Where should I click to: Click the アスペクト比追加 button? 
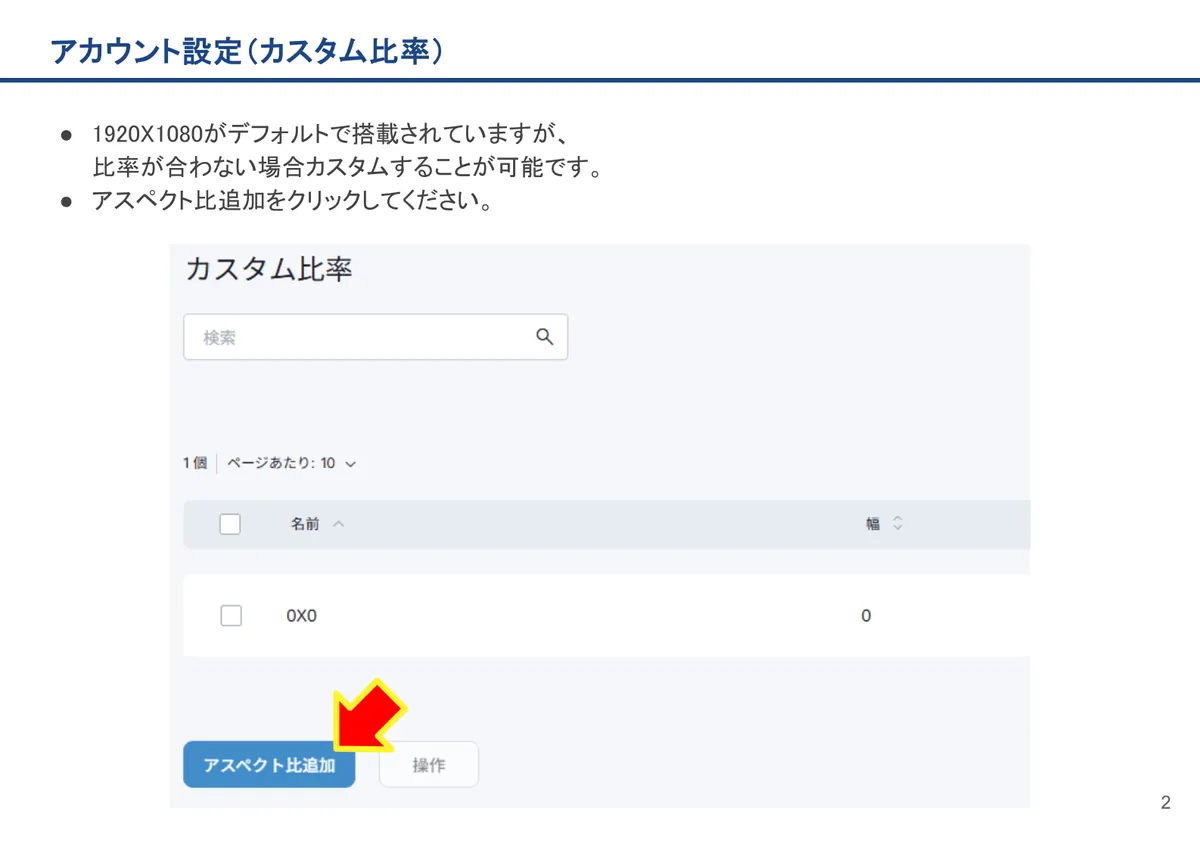pos(269,765)
